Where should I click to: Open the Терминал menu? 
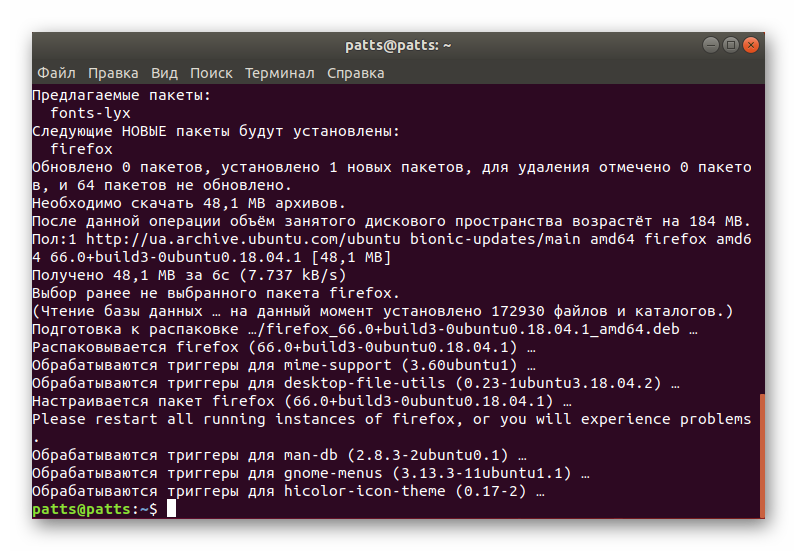tap(279, 73)
